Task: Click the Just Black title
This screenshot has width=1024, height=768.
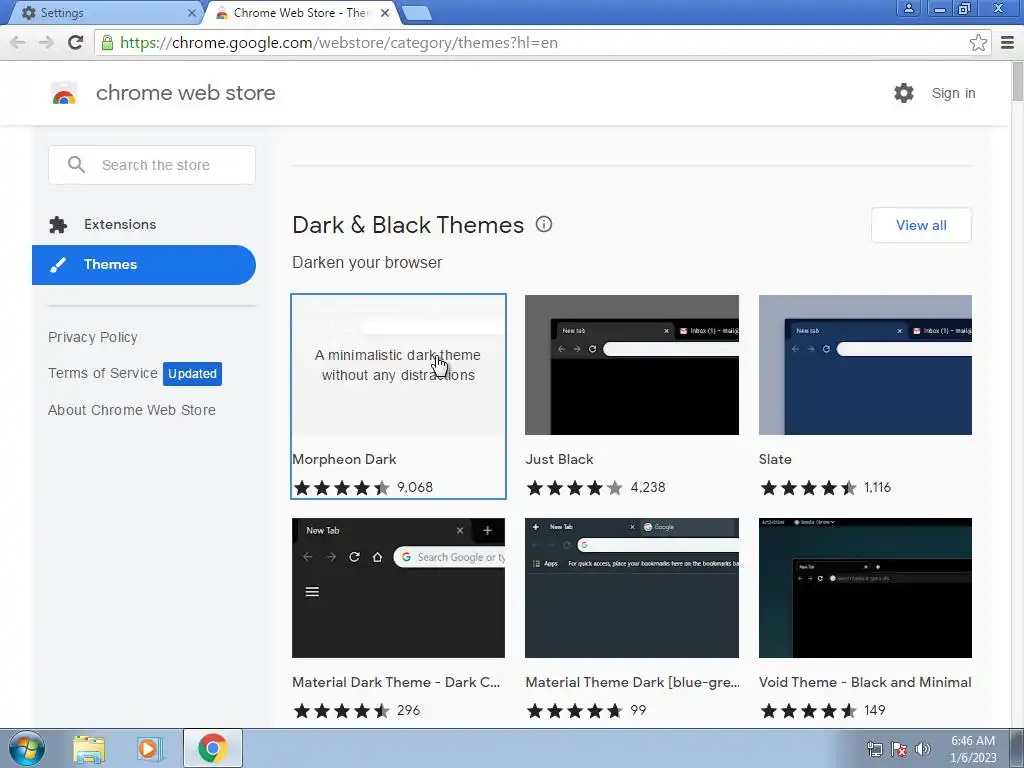Action: (x=559, y=459)
